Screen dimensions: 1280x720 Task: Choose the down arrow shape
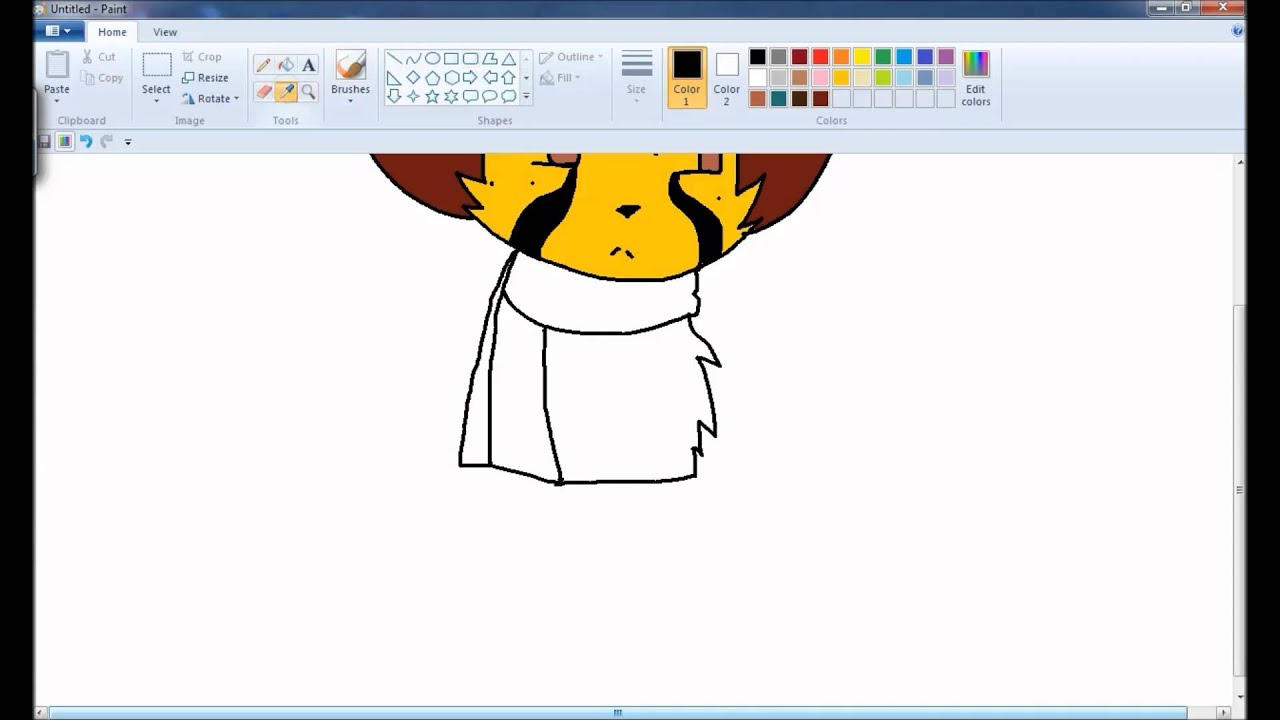(394, 96)
